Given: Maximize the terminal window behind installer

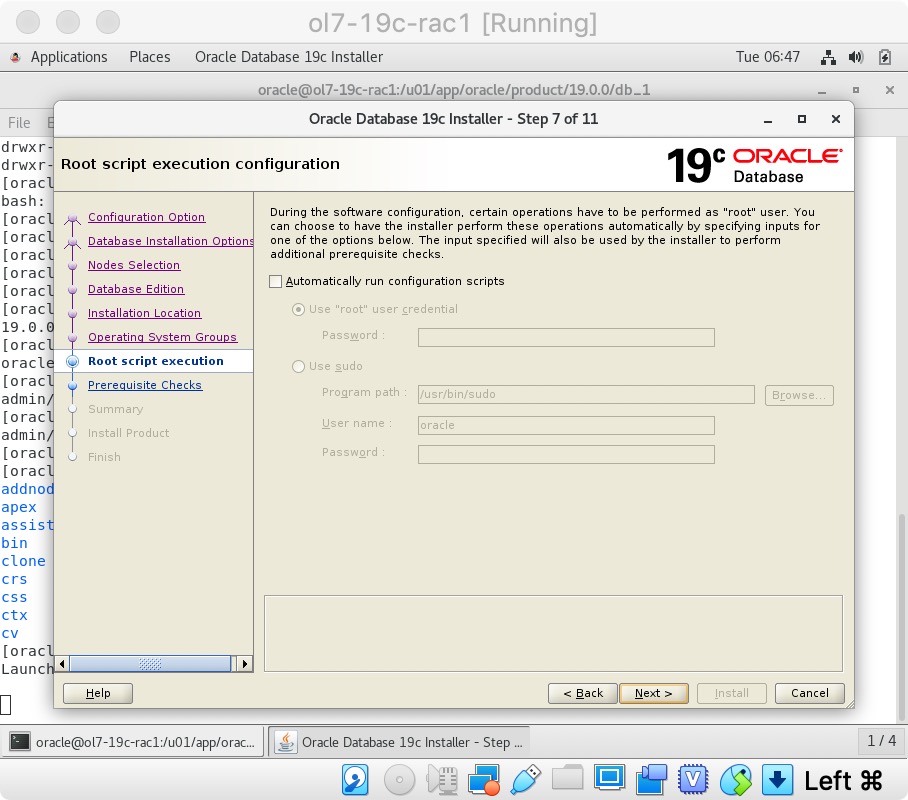Looking at the screenshot, I should tap(856, 90).
